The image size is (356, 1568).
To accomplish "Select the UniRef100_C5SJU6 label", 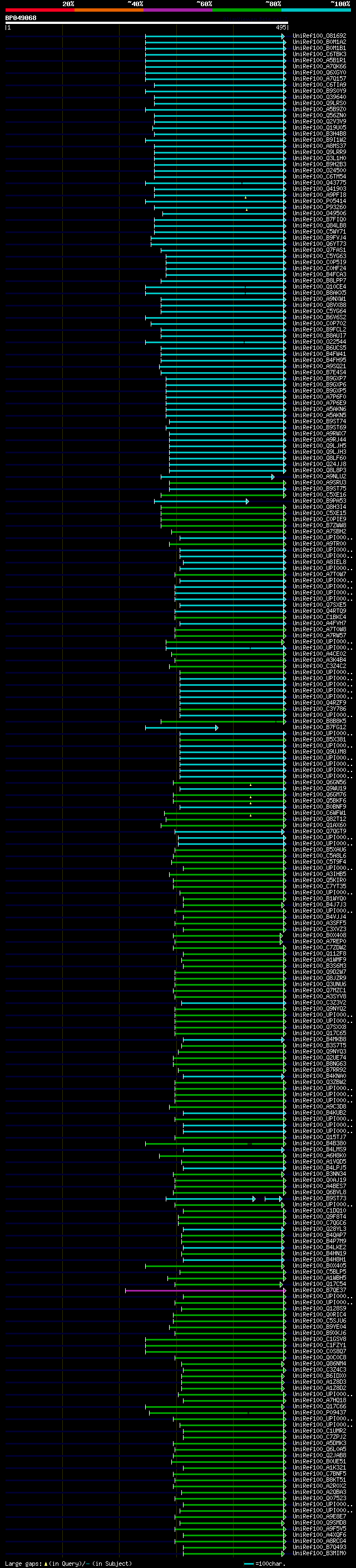I will (319, 1321).
